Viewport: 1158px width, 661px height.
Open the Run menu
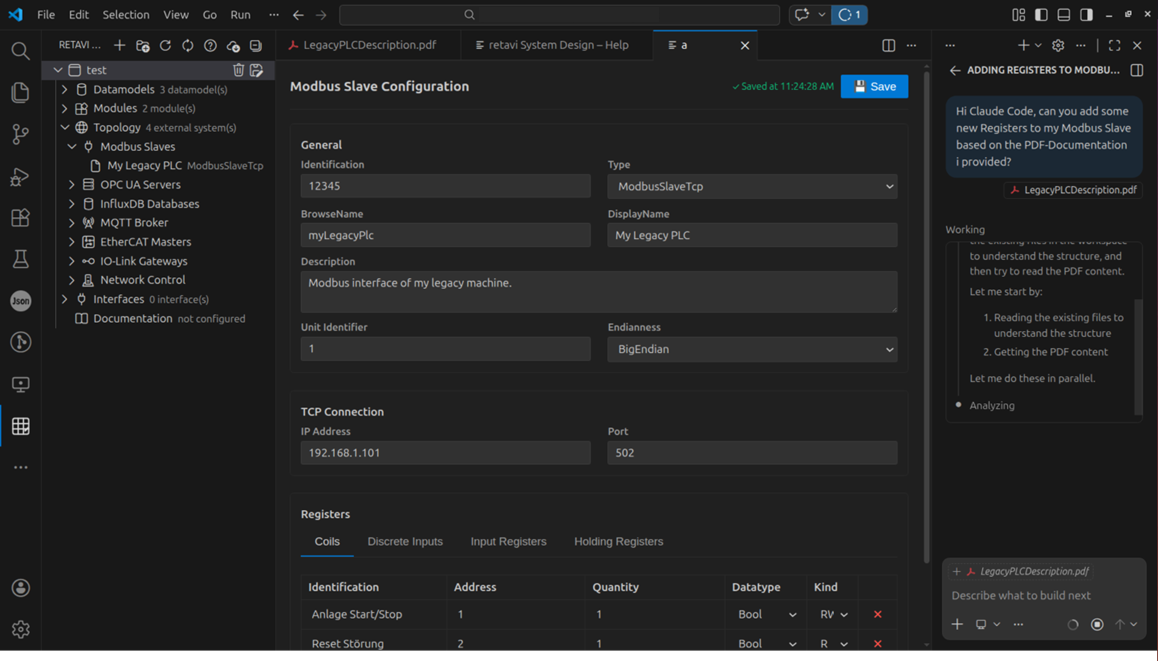point(240,15)
